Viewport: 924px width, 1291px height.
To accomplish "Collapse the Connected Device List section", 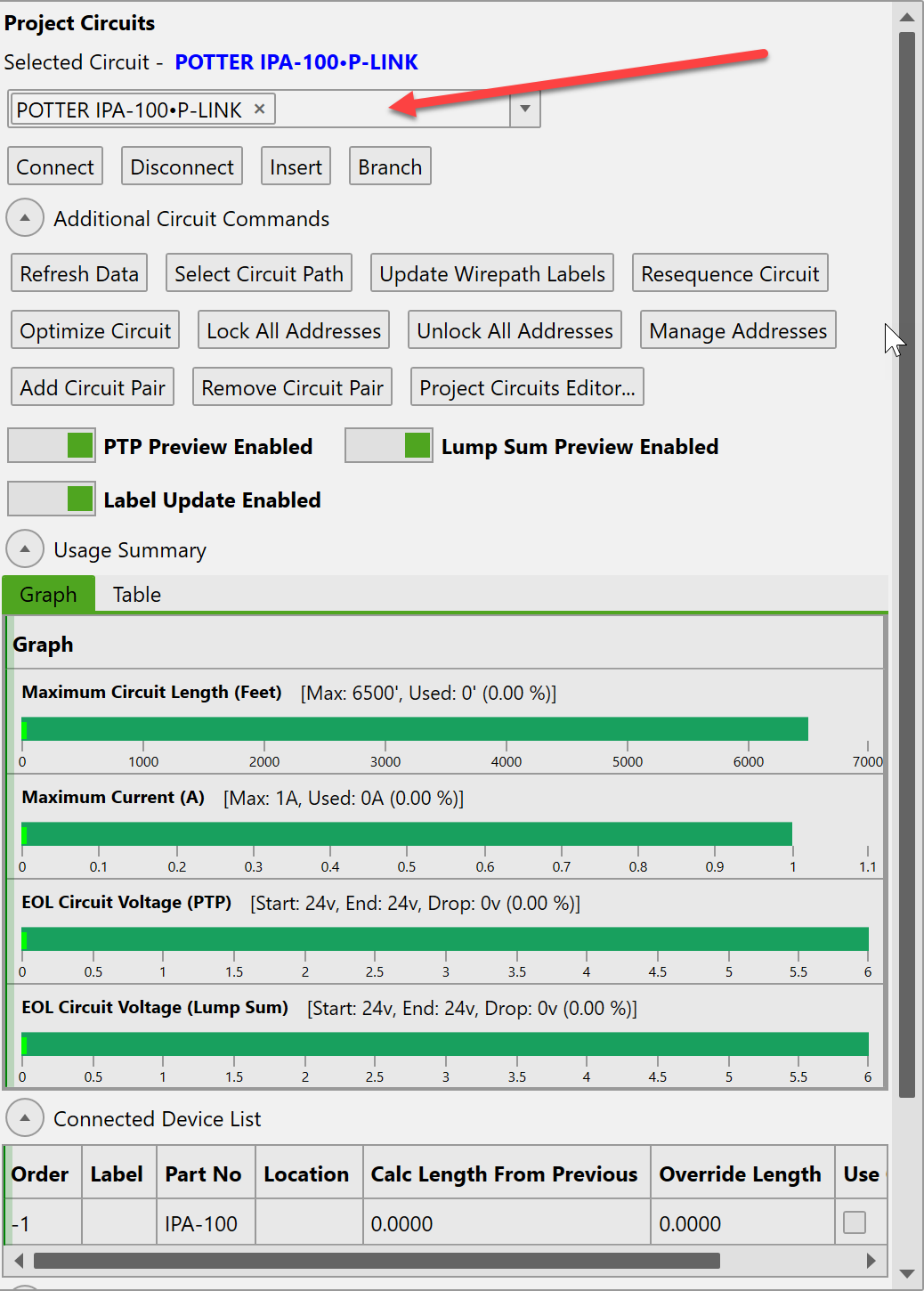I will (25, 1118).
